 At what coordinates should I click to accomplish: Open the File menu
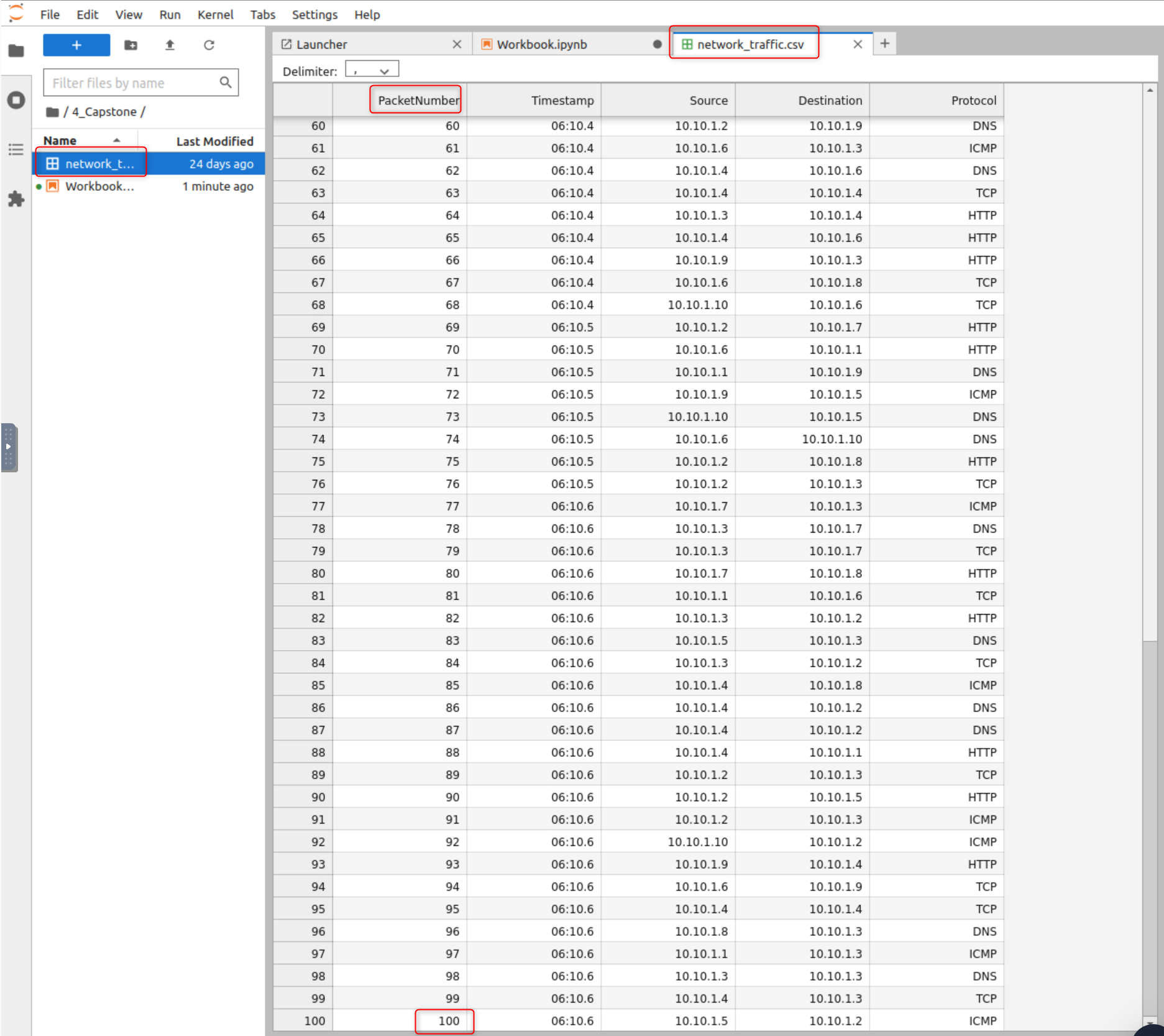click(x=49, y=14)
